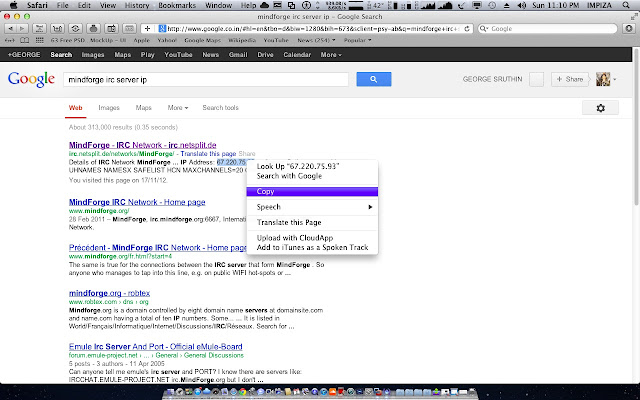Click the volume speaker menu bar icon
The height and width of the screenshot is (400, 640).
tap(522, 5)
